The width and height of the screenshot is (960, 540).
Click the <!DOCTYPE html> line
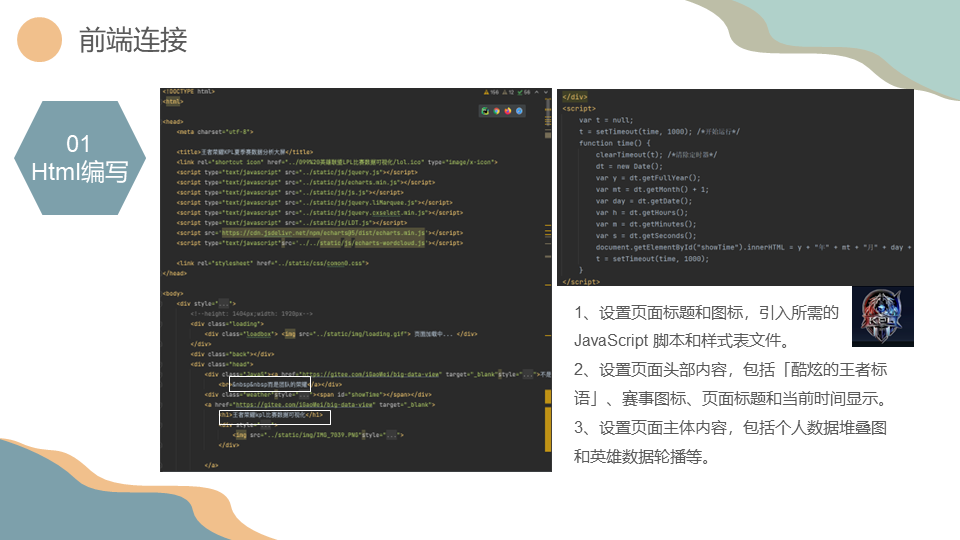[x=189, y=92]
